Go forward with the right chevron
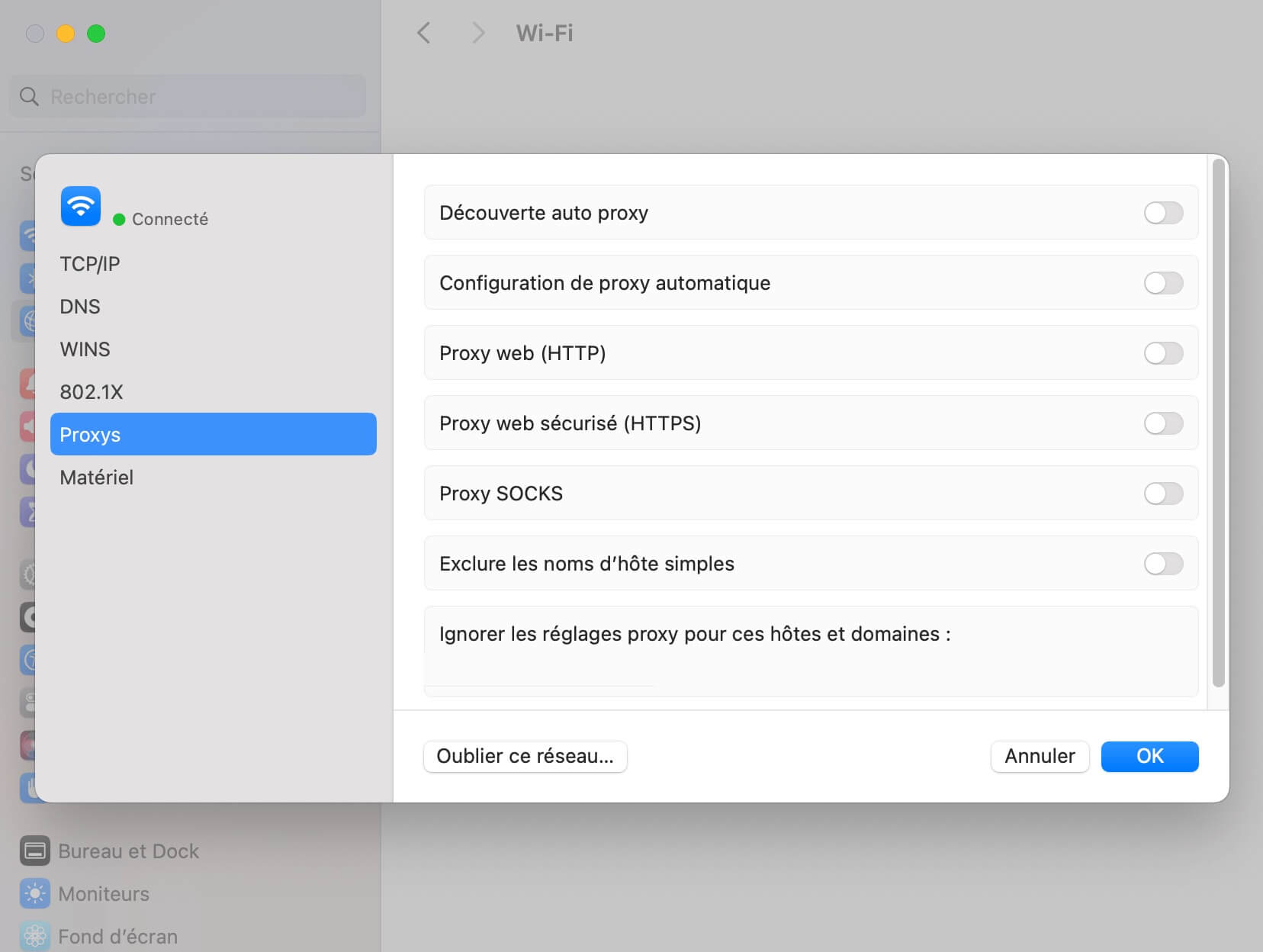The height and width of the screenshot is (952, 1263). [478, 33]
